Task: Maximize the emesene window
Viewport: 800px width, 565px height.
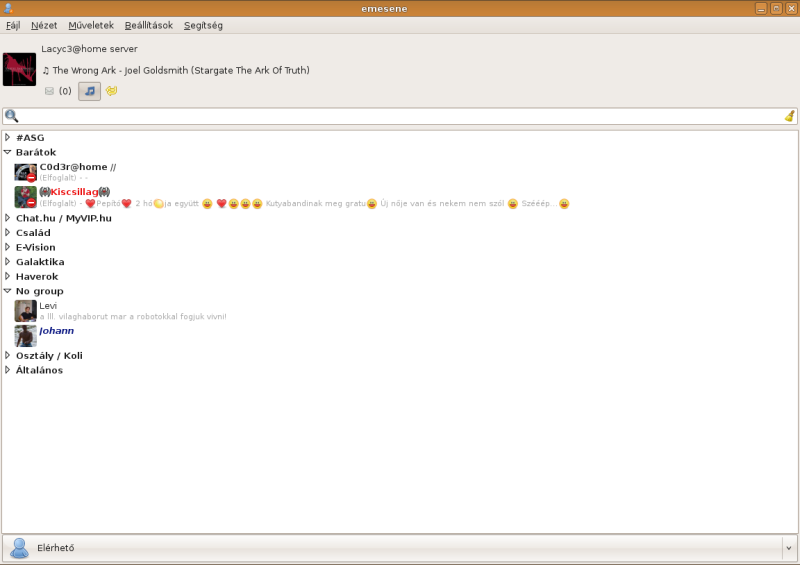Action: pyautogui.click(x=776, y=8)
